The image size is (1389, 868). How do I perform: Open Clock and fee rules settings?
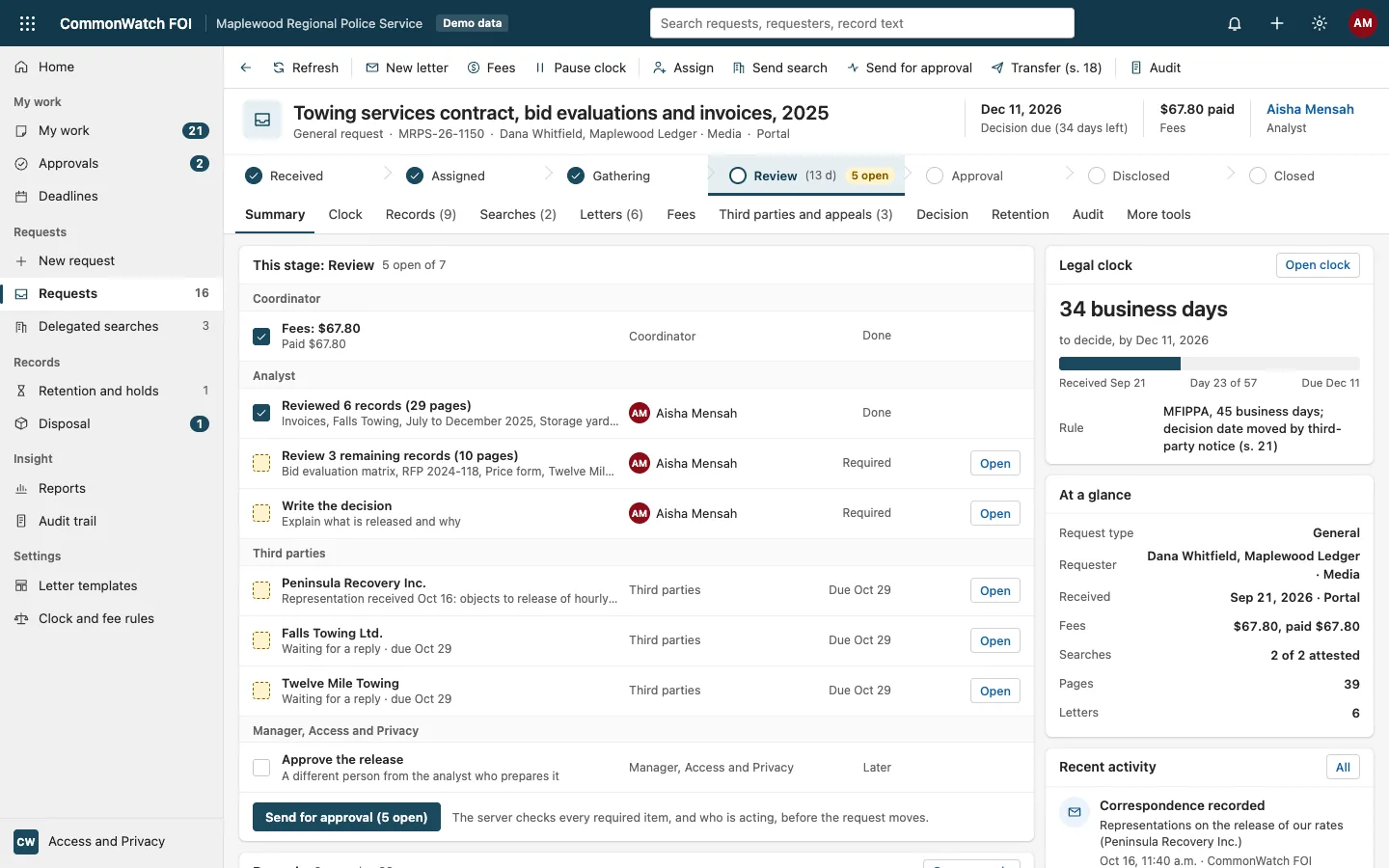point(112,618)
